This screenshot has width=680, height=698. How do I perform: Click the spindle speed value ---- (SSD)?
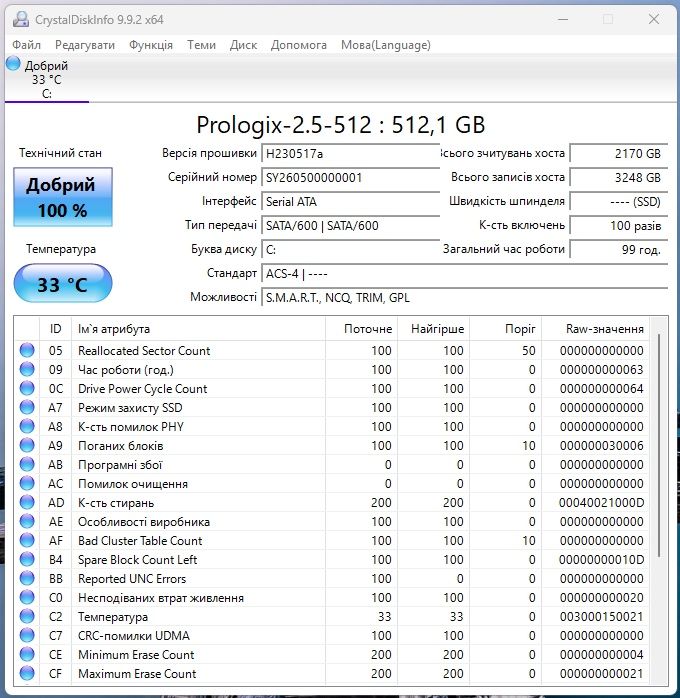coord(619,202)
